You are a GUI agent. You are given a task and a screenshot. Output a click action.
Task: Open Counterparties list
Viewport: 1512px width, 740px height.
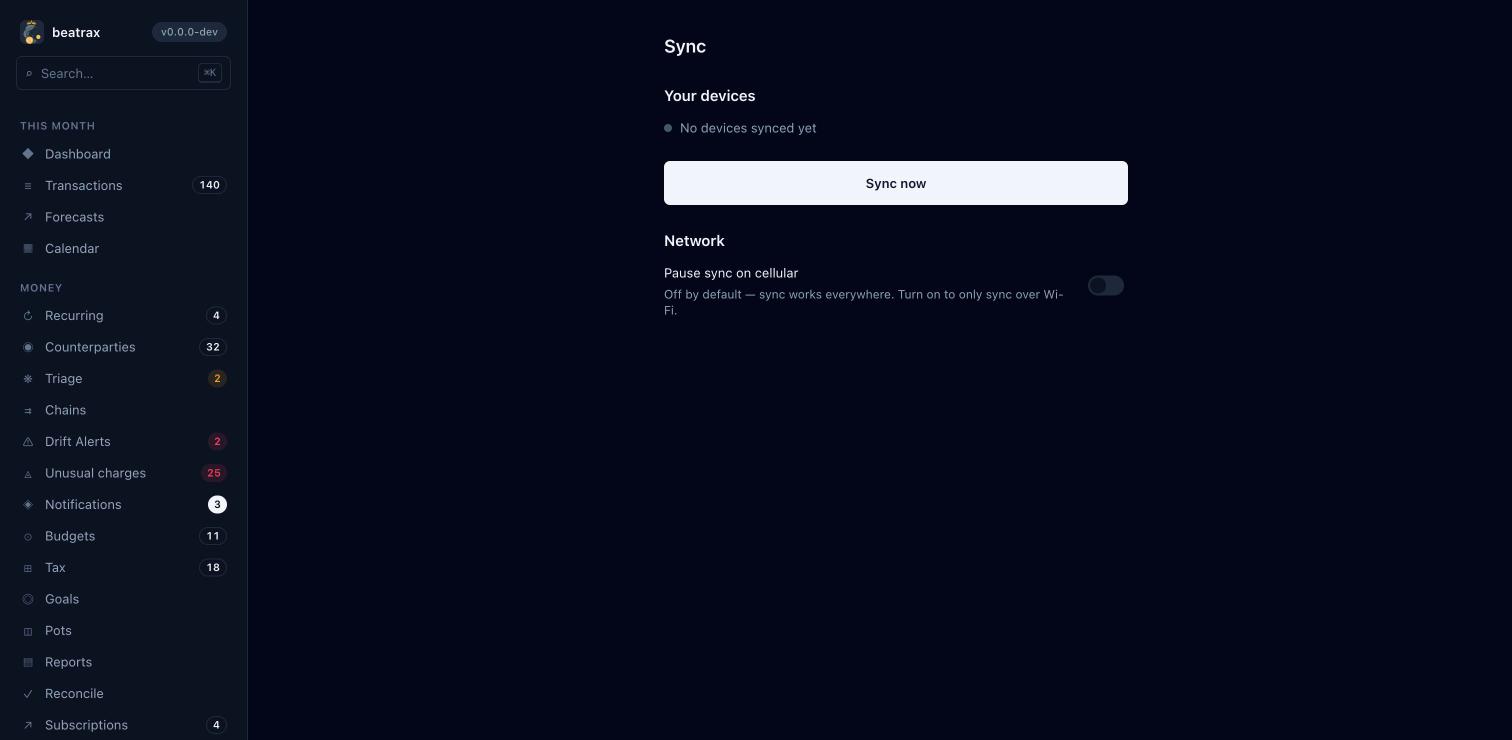(124, 347)
